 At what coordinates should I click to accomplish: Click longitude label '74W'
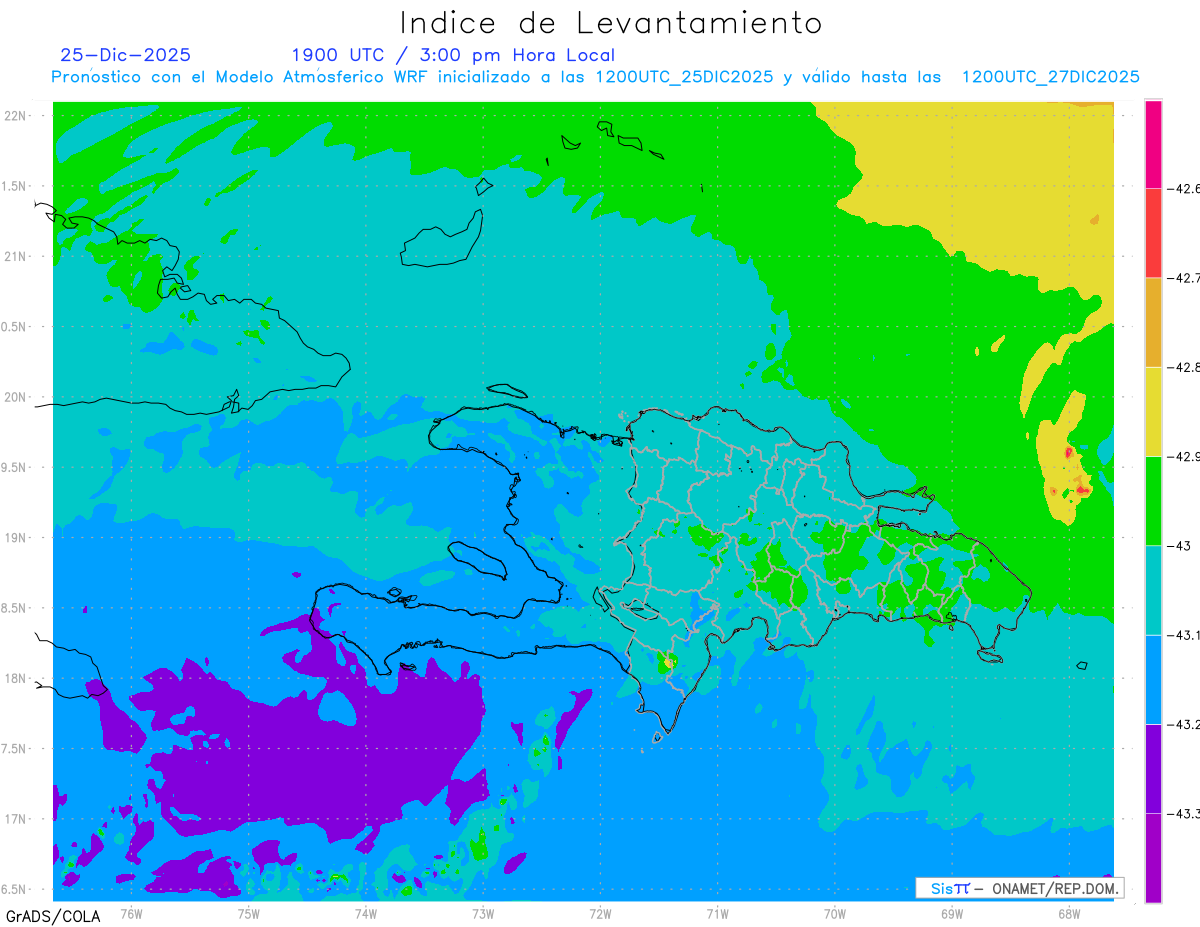pos(365,914)
